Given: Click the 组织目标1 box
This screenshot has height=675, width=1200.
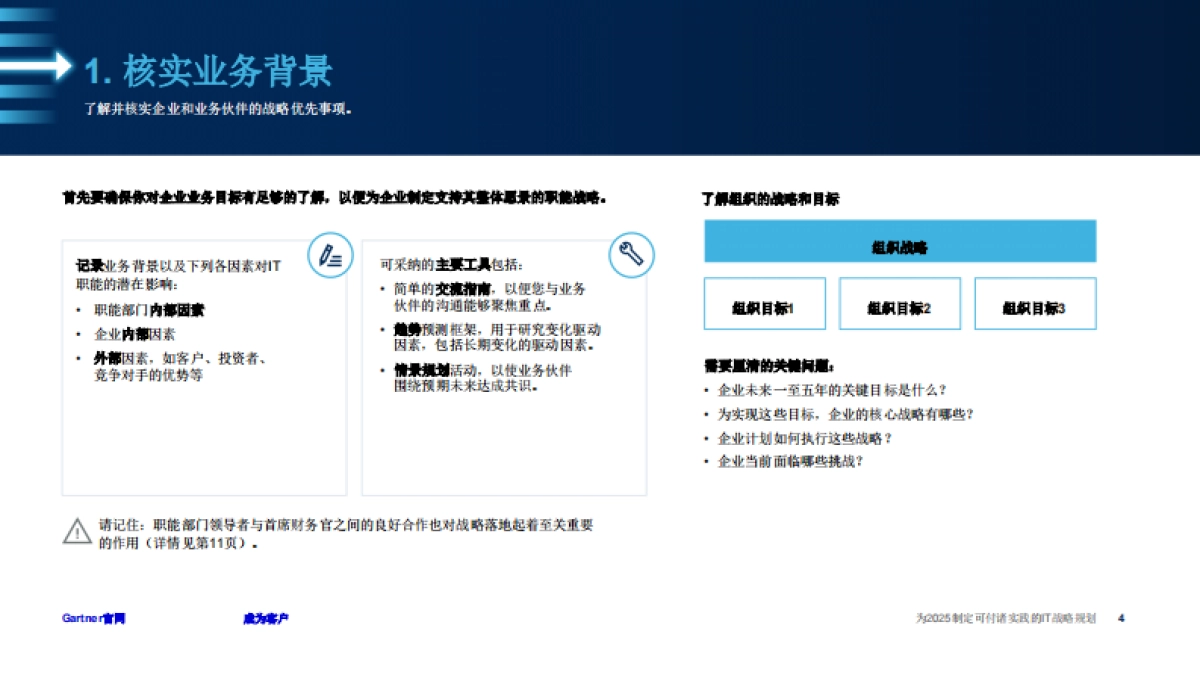Looking at the screenshot, I should 764,303.
